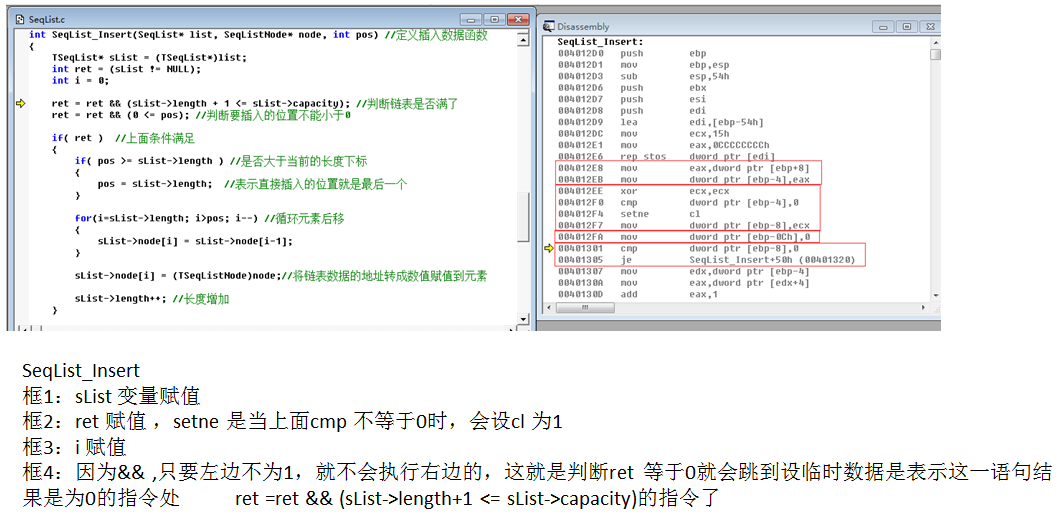Click 'sList->node[i] = sList->node[i-1];' line
Screen dimensions: 1059x526
195,241
